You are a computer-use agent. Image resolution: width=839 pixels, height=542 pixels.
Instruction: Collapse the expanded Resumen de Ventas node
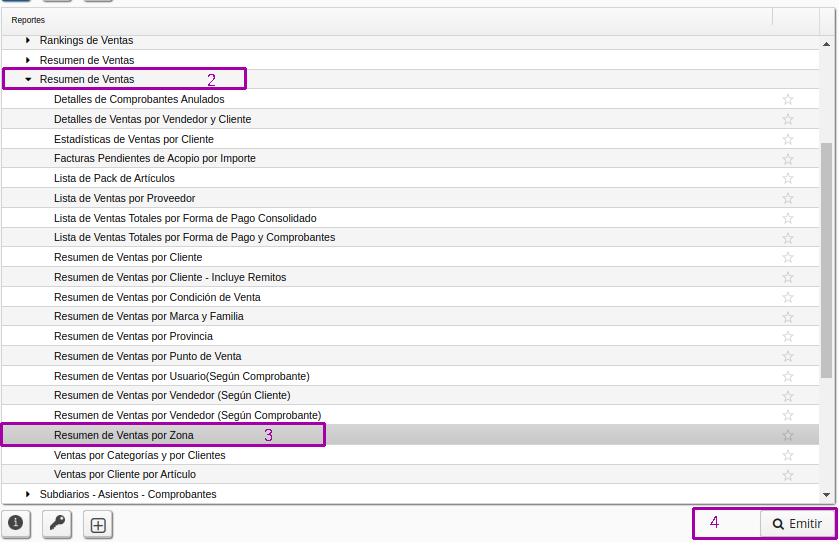click(x=28, y=79)
